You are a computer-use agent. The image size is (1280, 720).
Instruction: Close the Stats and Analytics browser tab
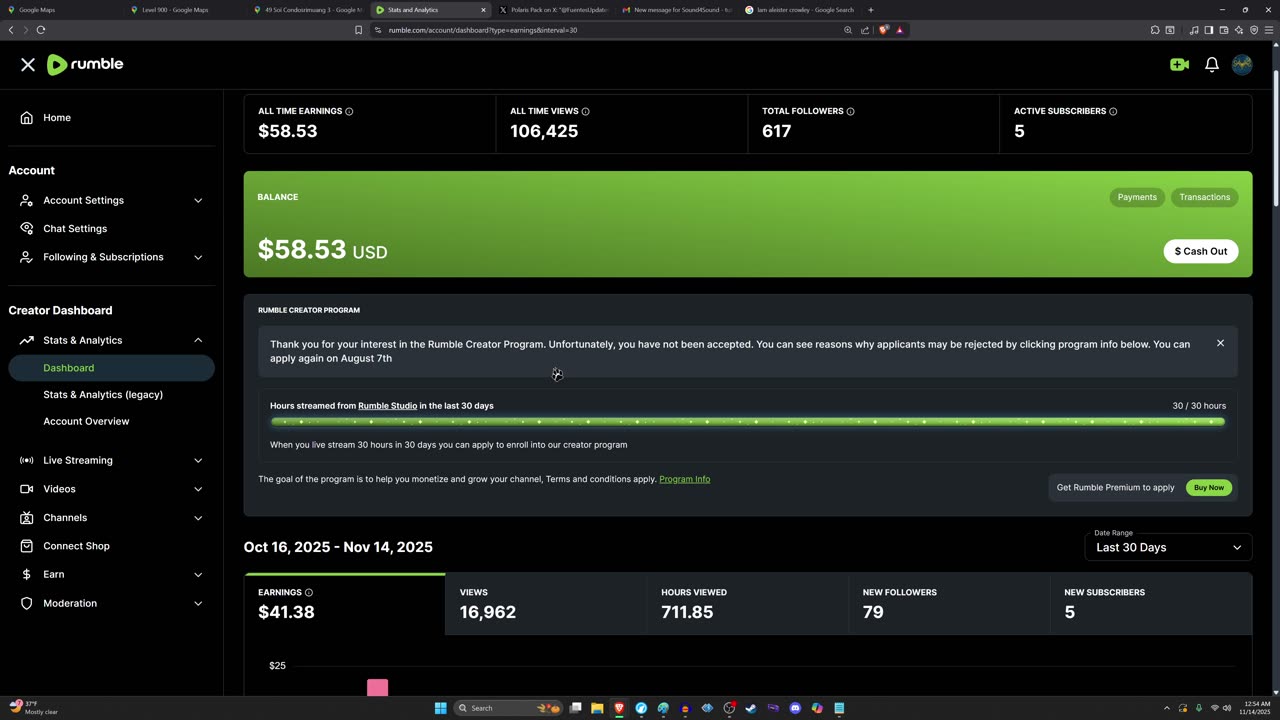click(483, 10)
